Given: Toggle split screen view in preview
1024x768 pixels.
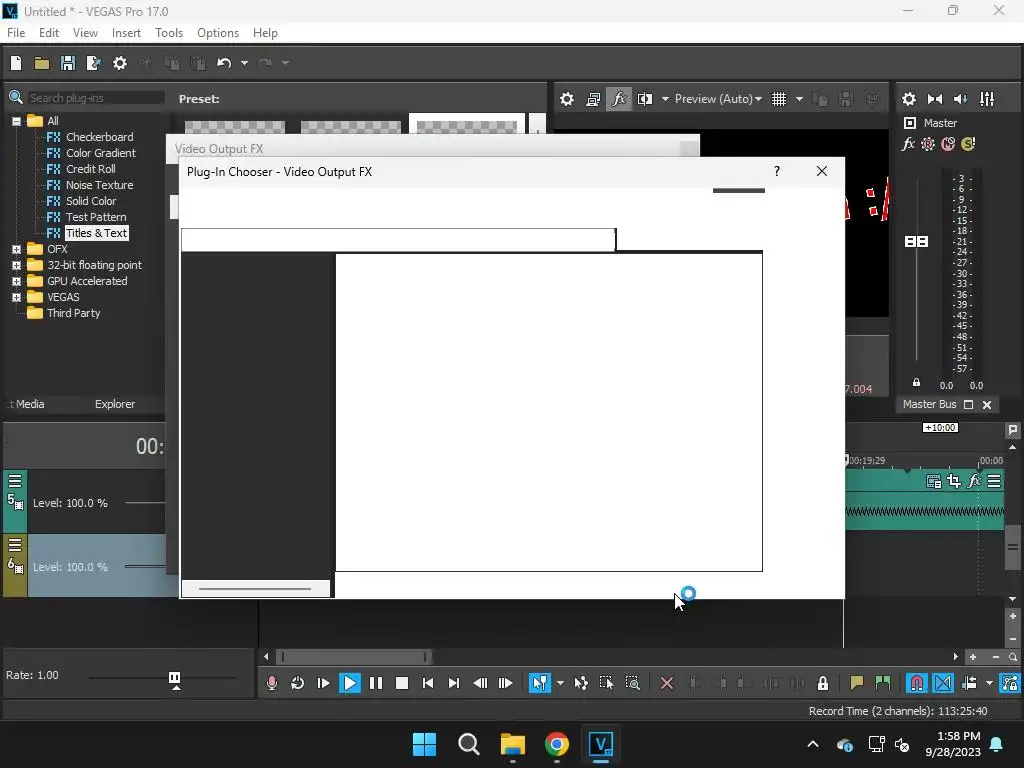Looking at the screenshot, I should 645,99.
